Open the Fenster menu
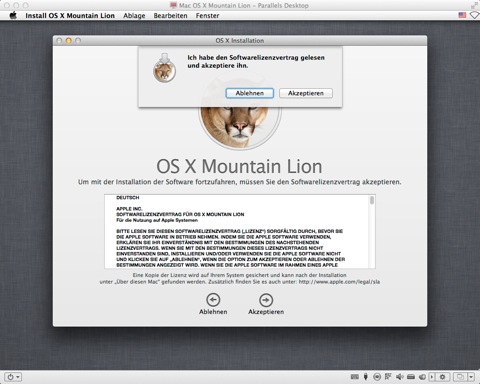Screen dimensions: 480x384 tap(207, 16)
